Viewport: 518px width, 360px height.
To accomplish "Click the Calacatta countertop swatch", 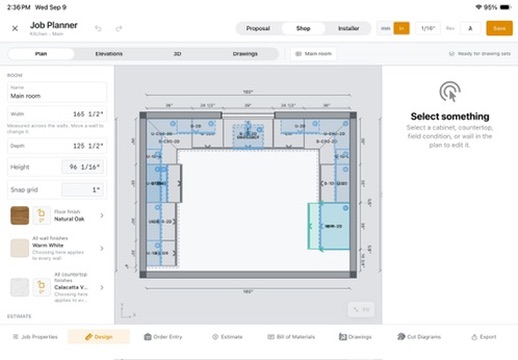I will tap(20, 287).
